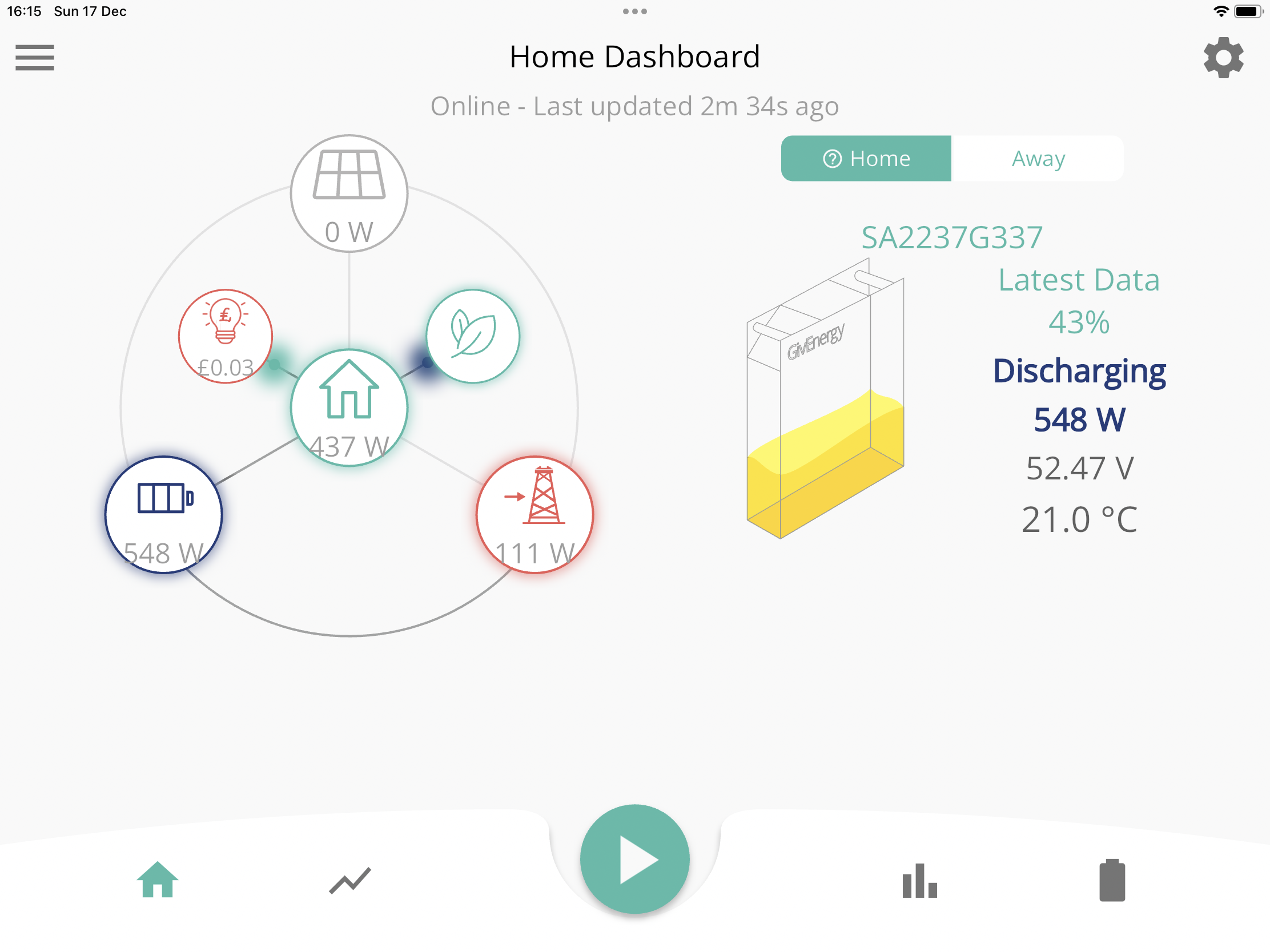Tap the solar panel 0 W node
Image resolution: width=1270 pixels, height=952 pixels.
pos(349,193)
